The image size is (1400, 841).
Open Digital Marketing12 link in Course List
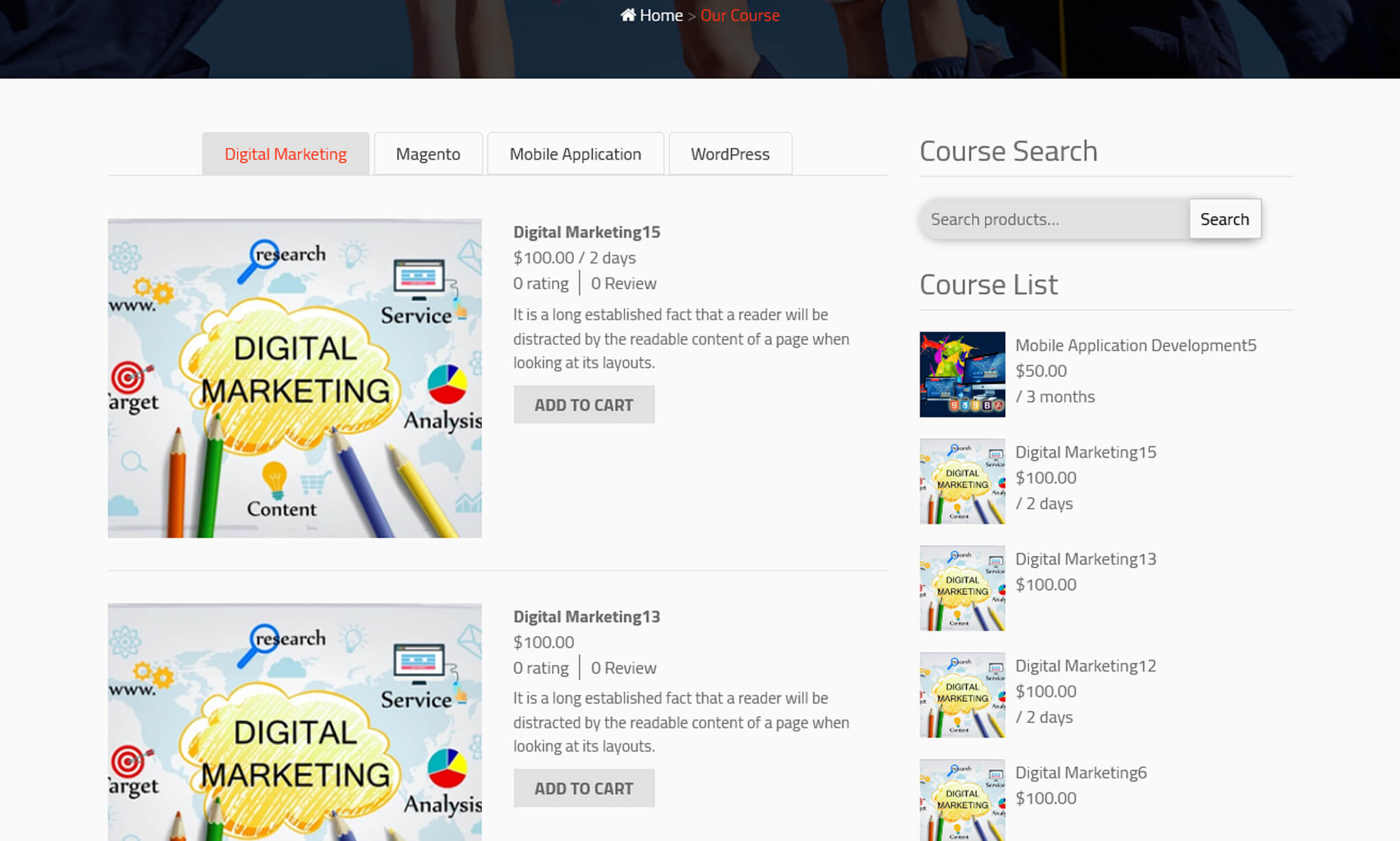tap(1085, 666)
